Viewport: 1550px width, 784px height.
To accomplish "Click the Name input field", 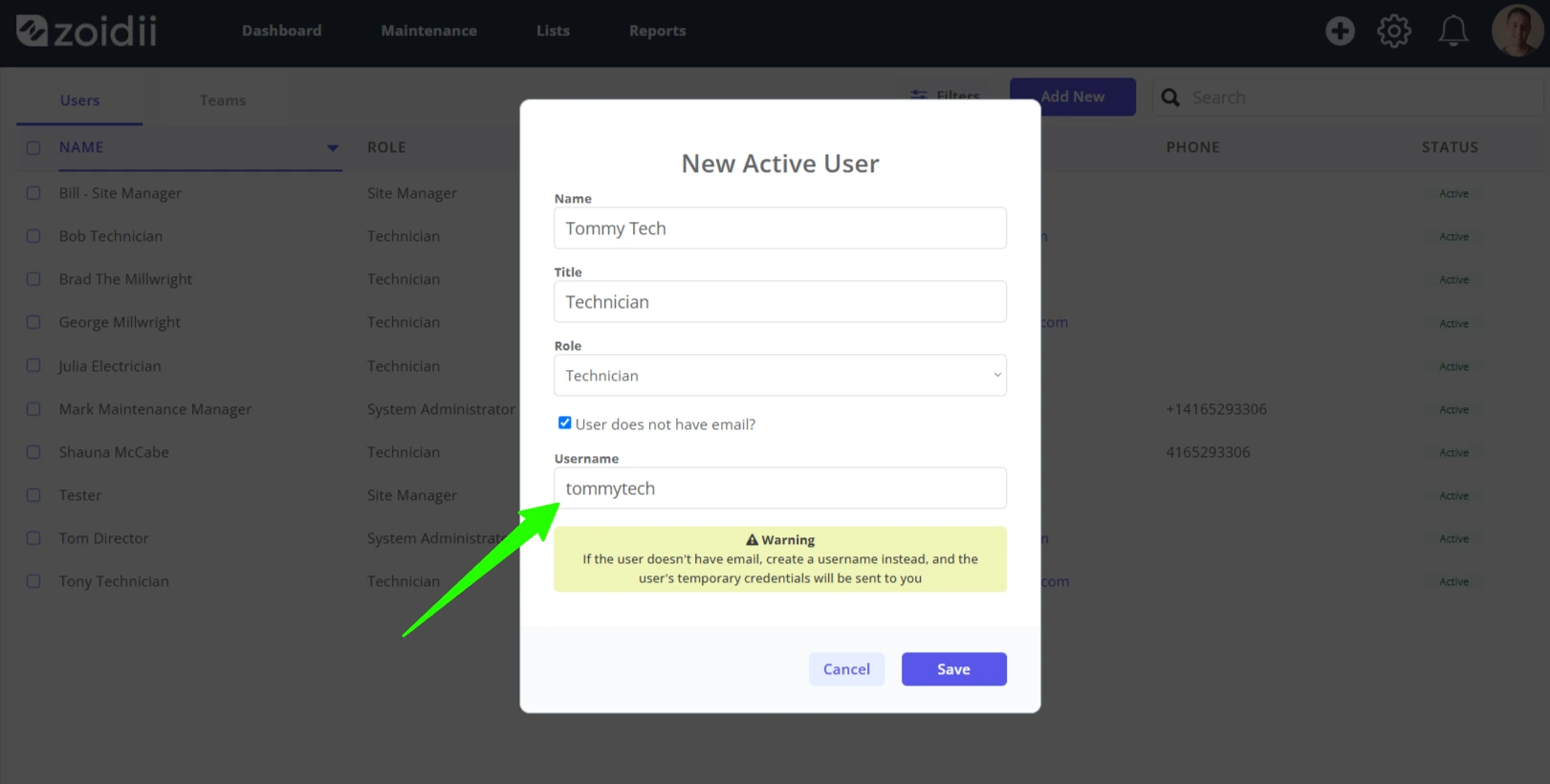I will pos(780,229).
